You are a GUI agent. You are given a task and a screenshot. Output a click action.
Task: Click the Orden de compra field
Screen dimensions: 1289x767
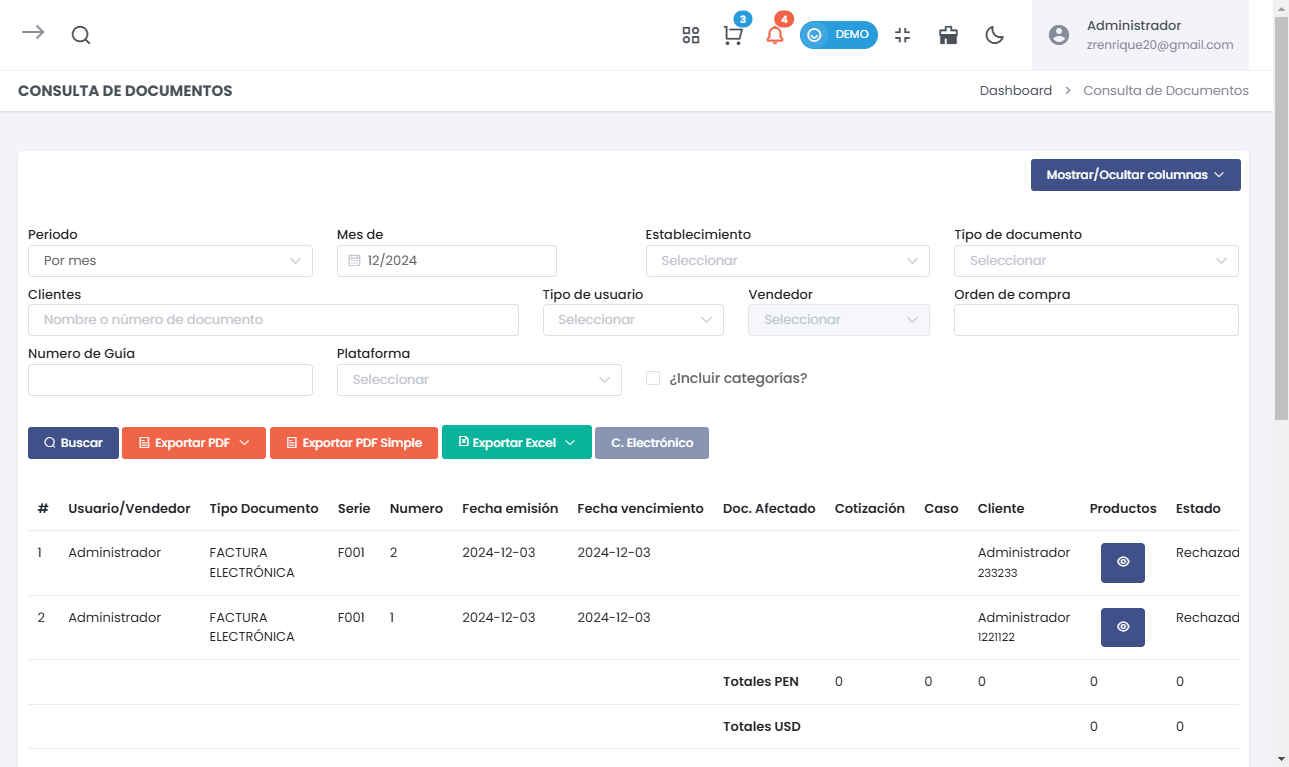pyautogui.click(x=1096, y=320)
